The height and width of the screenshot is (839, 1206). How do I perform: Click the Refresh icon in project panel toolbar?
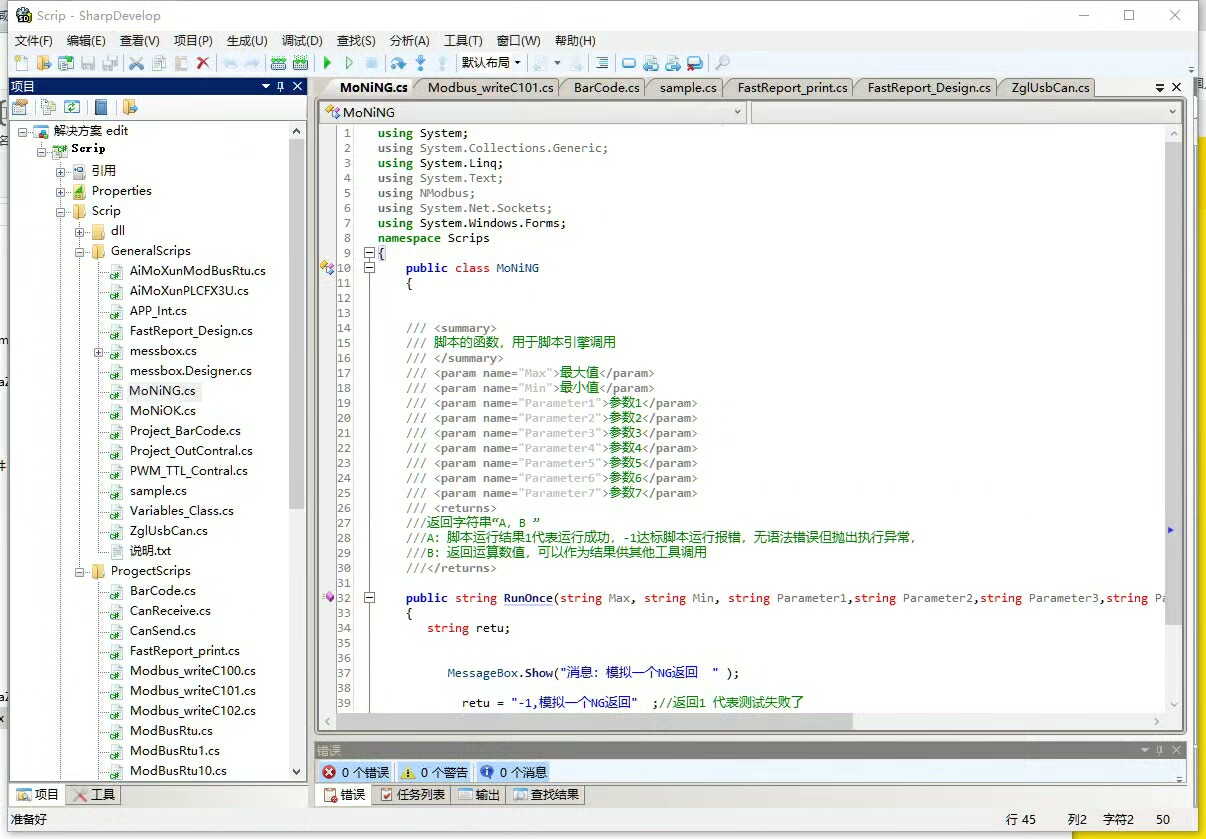(x=72, y=107)
